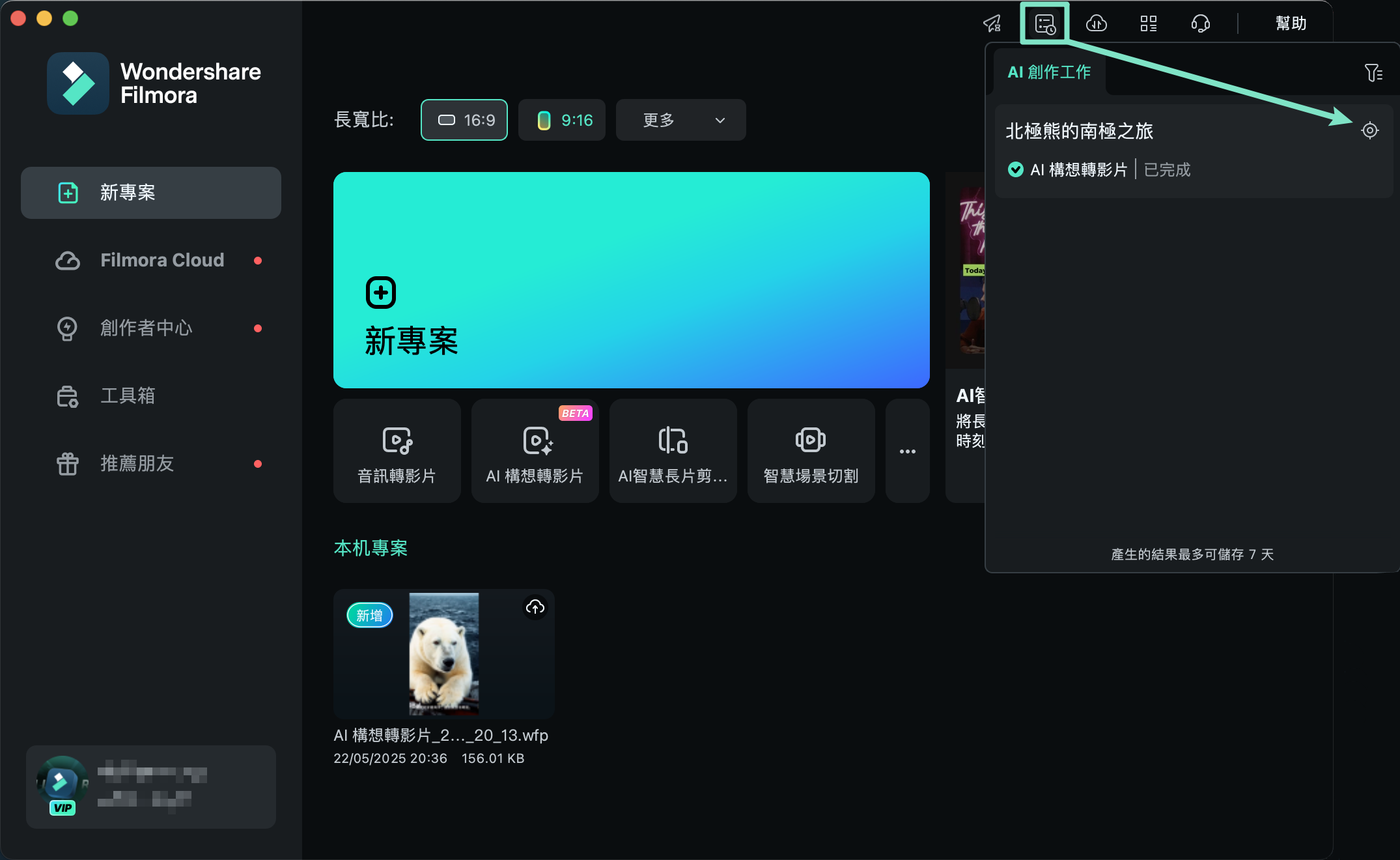Open 推薦朋友 in the sidebar
The image size is (1400, 860).
click(151, 464)
